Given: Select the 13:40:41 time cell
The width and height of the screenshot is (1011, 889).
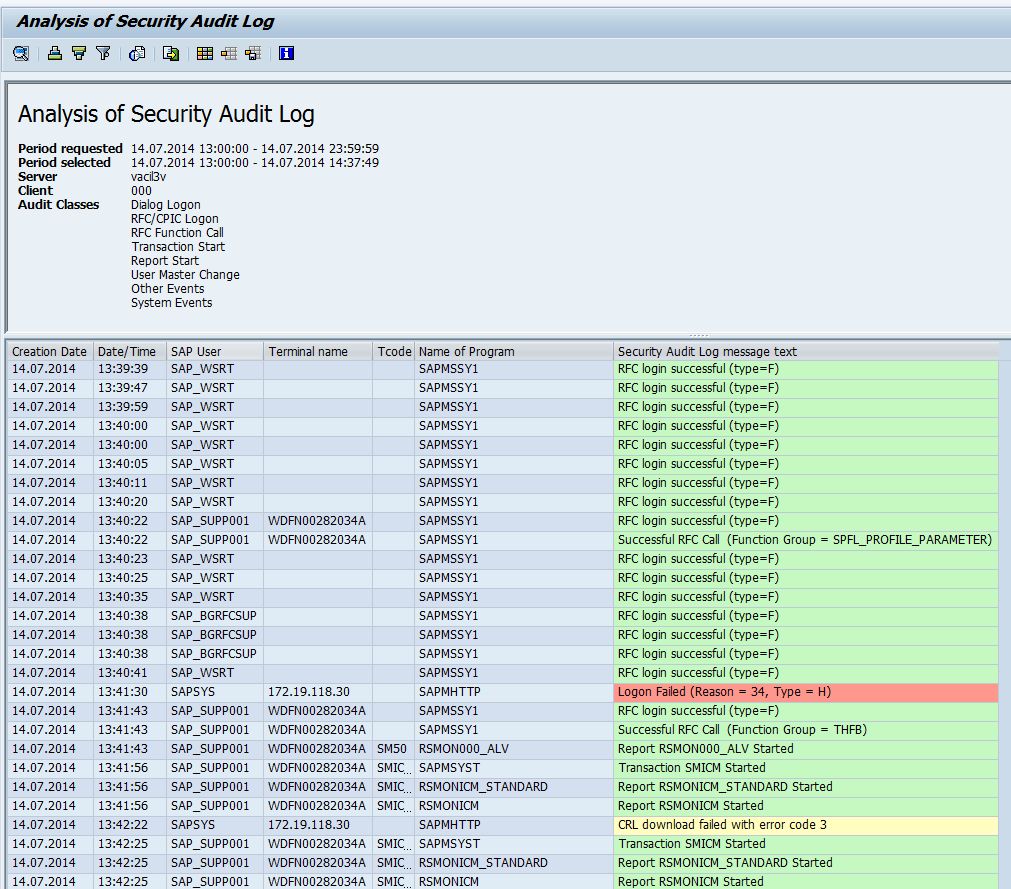Looking at the screenshot, I should click(130, 673).
